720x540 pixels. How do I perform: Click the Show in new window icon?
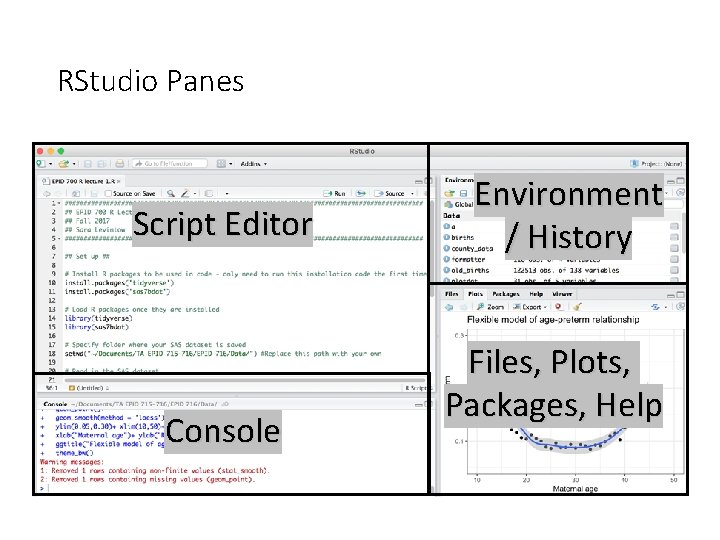click(x=76, y=194)
